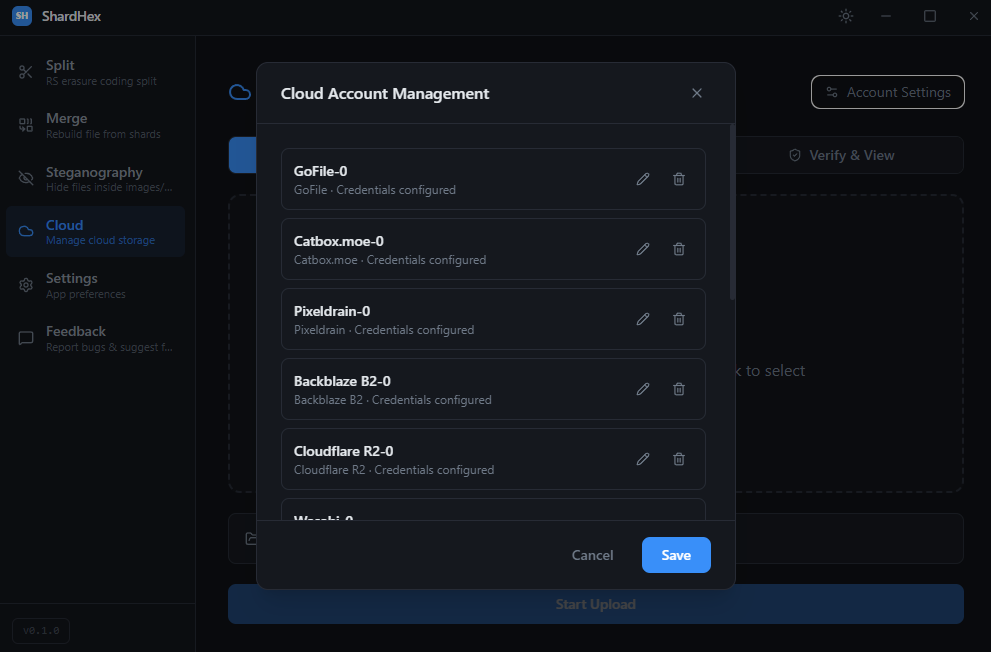Open Account Settings button
The width and height of the screenshot is (991, 652).
887,92
